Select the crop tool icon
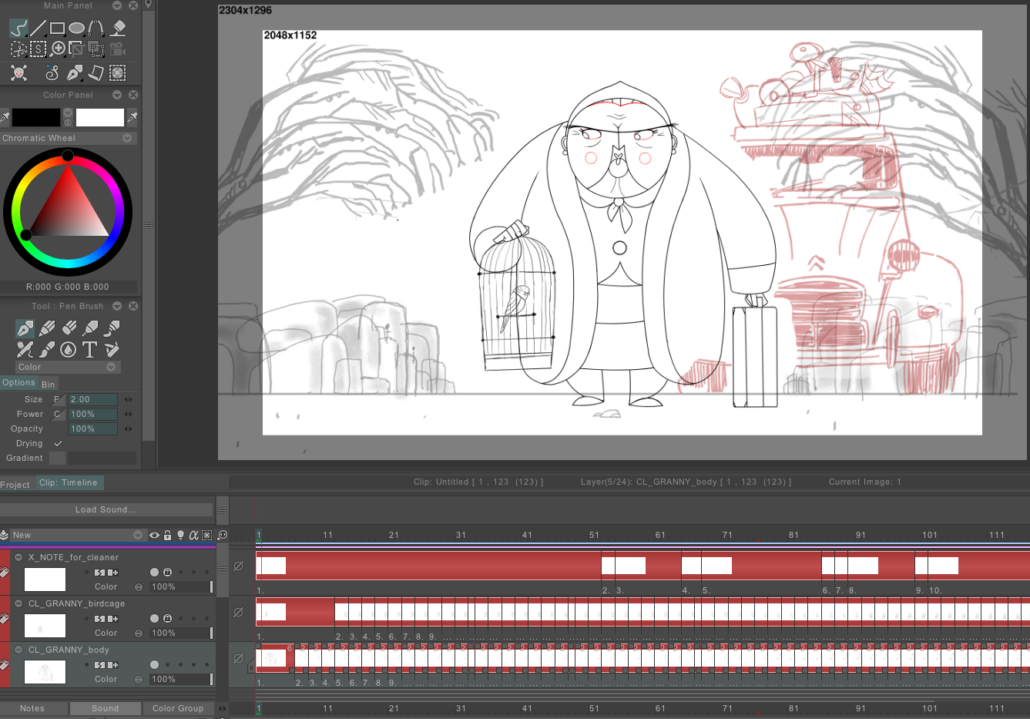The width and height of the screenshot is (1030, 719). tap(76, 49)
